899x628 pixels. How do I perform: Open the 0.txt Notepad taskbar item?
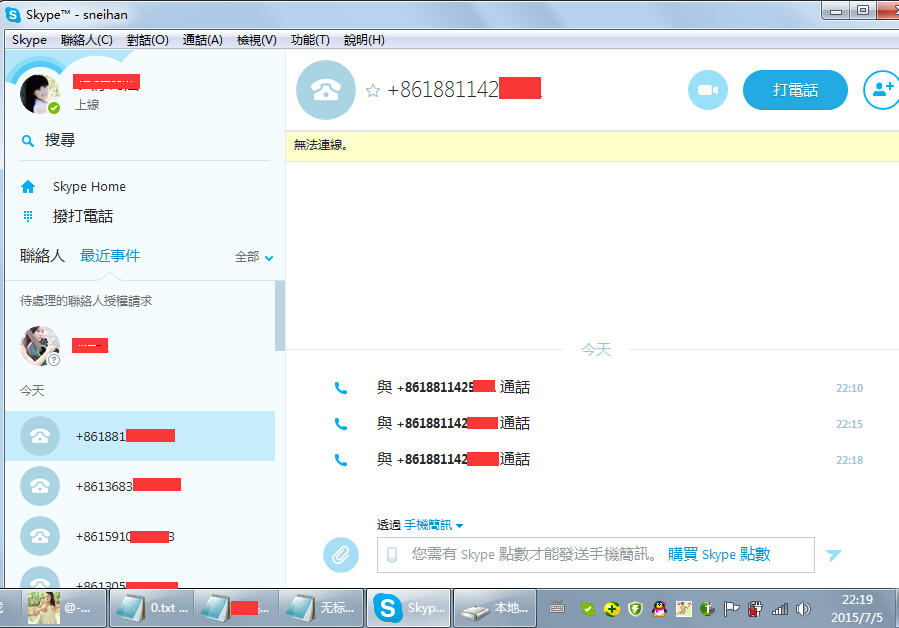click(x=152, y=608)
